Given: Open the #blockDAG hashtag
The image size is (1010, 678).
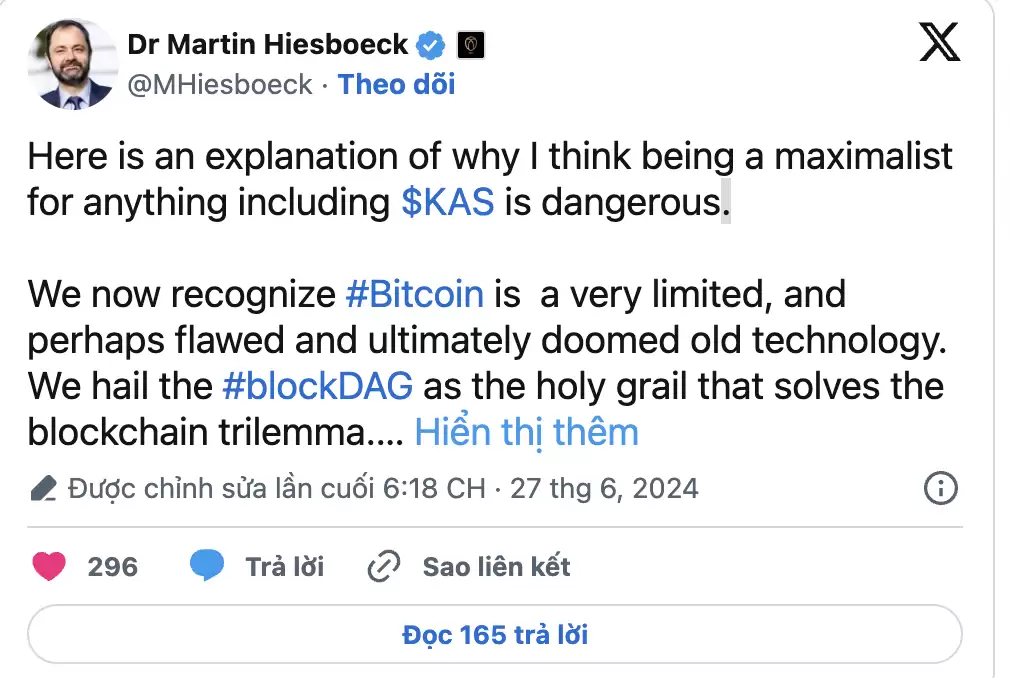Looking at the screenshot, I should pos(318,386).
